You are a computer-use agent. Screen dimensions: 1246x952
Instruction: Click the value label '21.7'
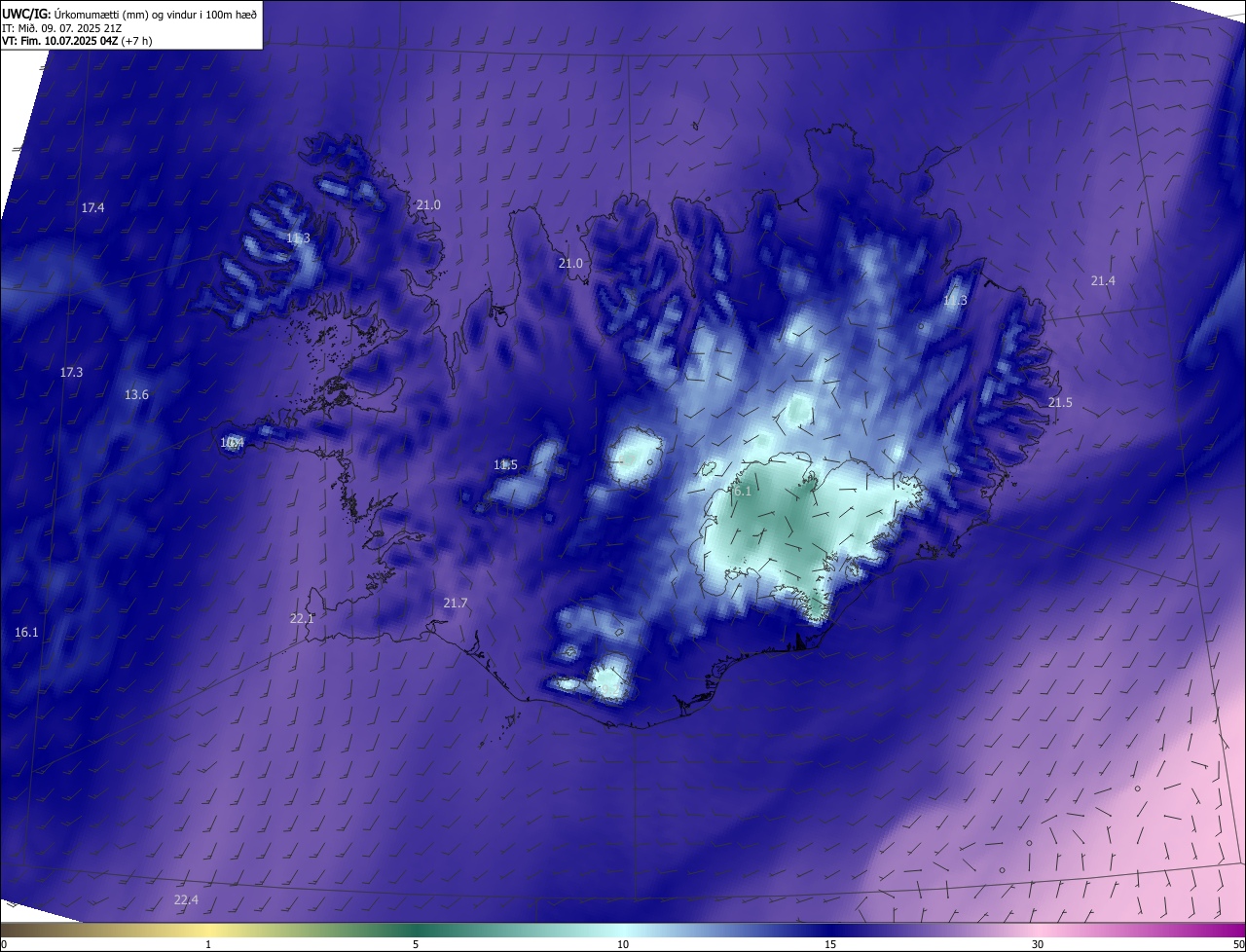pyautogui.click(x=456, y=603)
